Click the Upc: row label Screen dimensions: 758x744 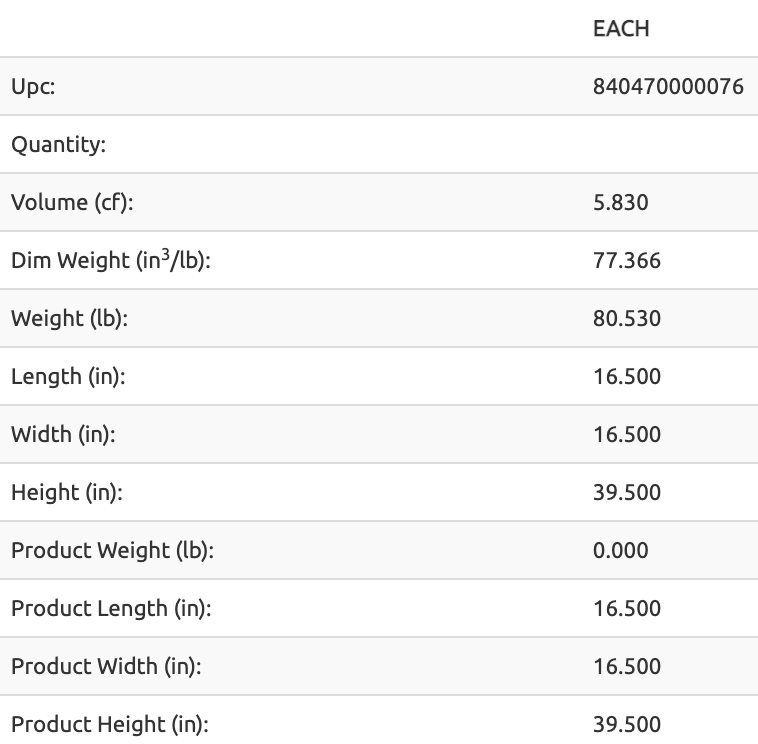click(x=33, y=88)
